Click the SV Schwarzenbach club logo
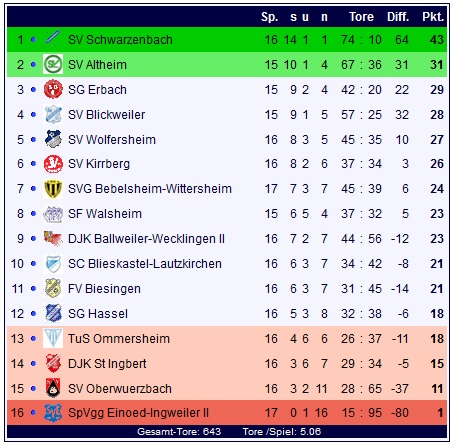The width and height of the screenshot is (456, 448). tap(53, 38)
